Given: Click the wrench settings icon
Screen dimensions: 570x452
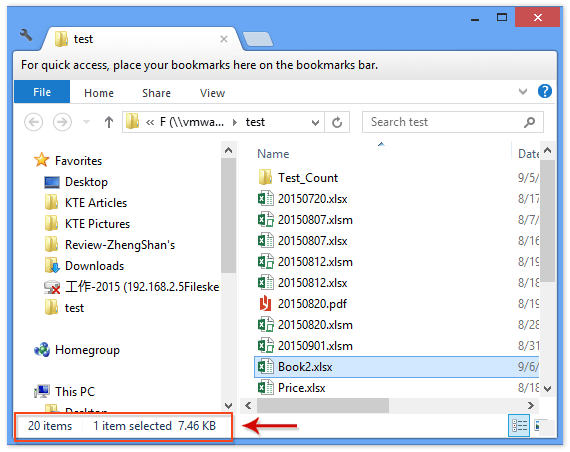Looking at the screenshot, I should 26,35.
